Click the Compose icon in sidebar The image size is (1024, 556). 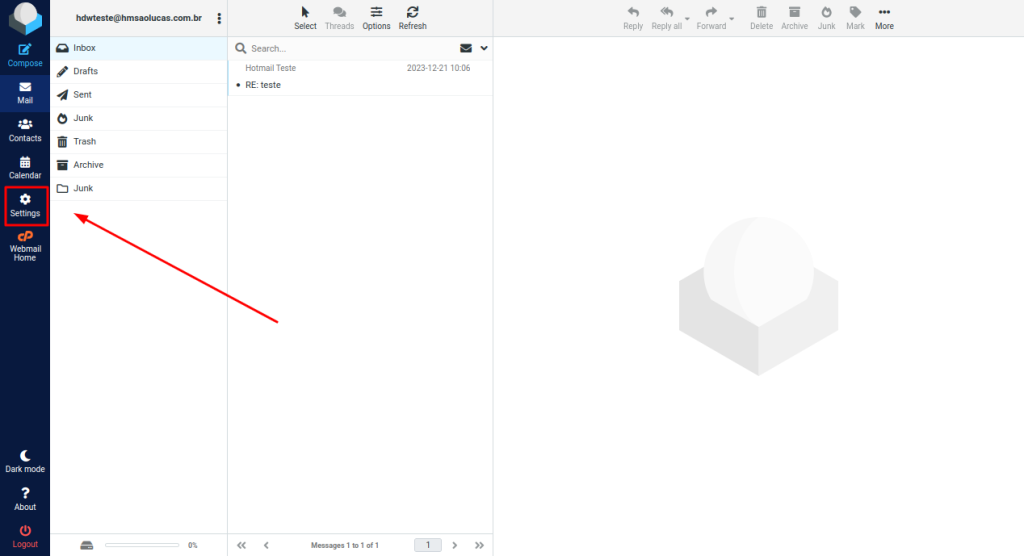tap(25, 49)
